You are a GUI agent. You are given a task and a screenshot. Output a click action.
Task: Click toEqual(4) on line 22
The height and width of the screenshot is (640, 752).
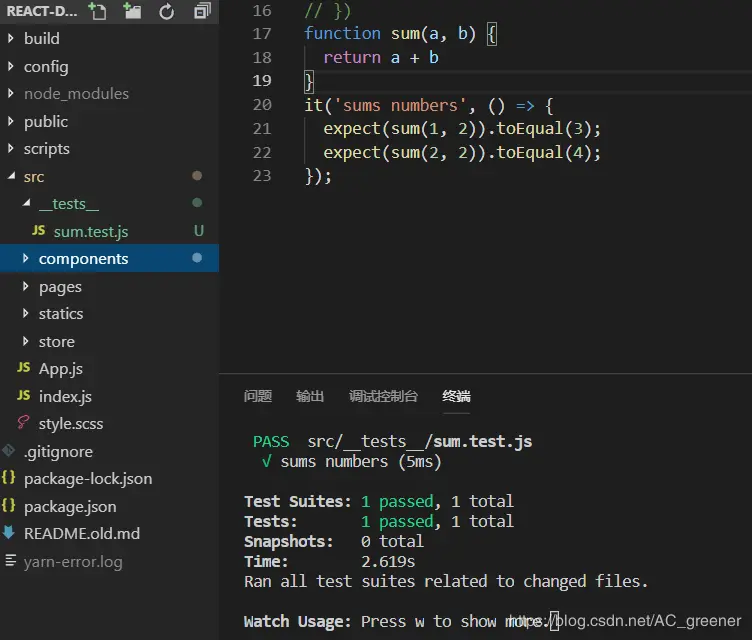[543, 153]
